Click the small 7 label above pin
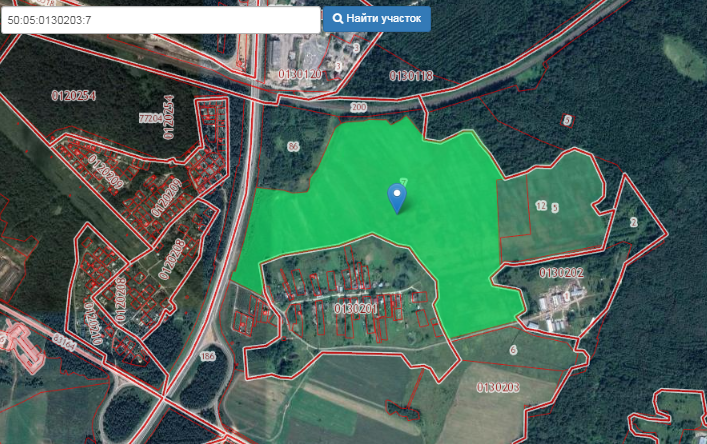707x444 pixels. pos(402,181)
